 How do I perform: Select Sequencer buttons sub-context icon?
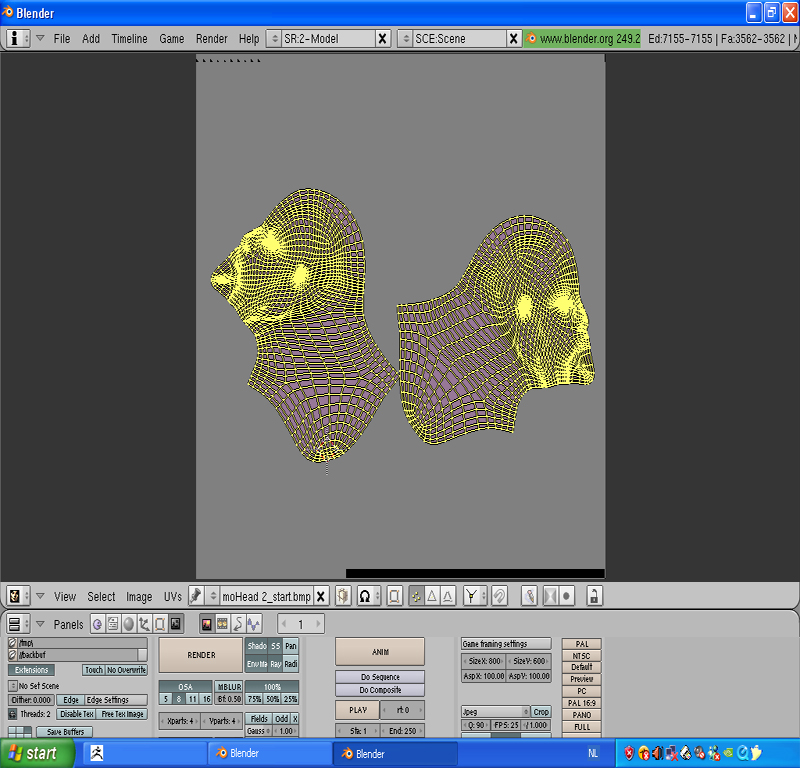222,624
